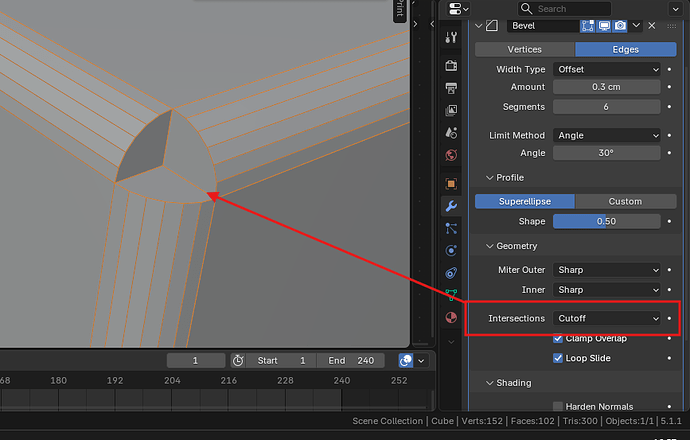Remove the Bevel modifier with X
This screenshot has height=440, width=690.
652,26
